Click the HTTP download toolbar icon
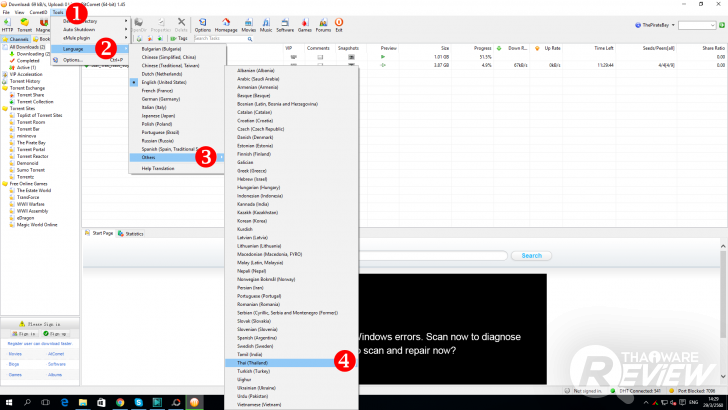This screenshot has height=410, width=728. click(x=7, y=25)
